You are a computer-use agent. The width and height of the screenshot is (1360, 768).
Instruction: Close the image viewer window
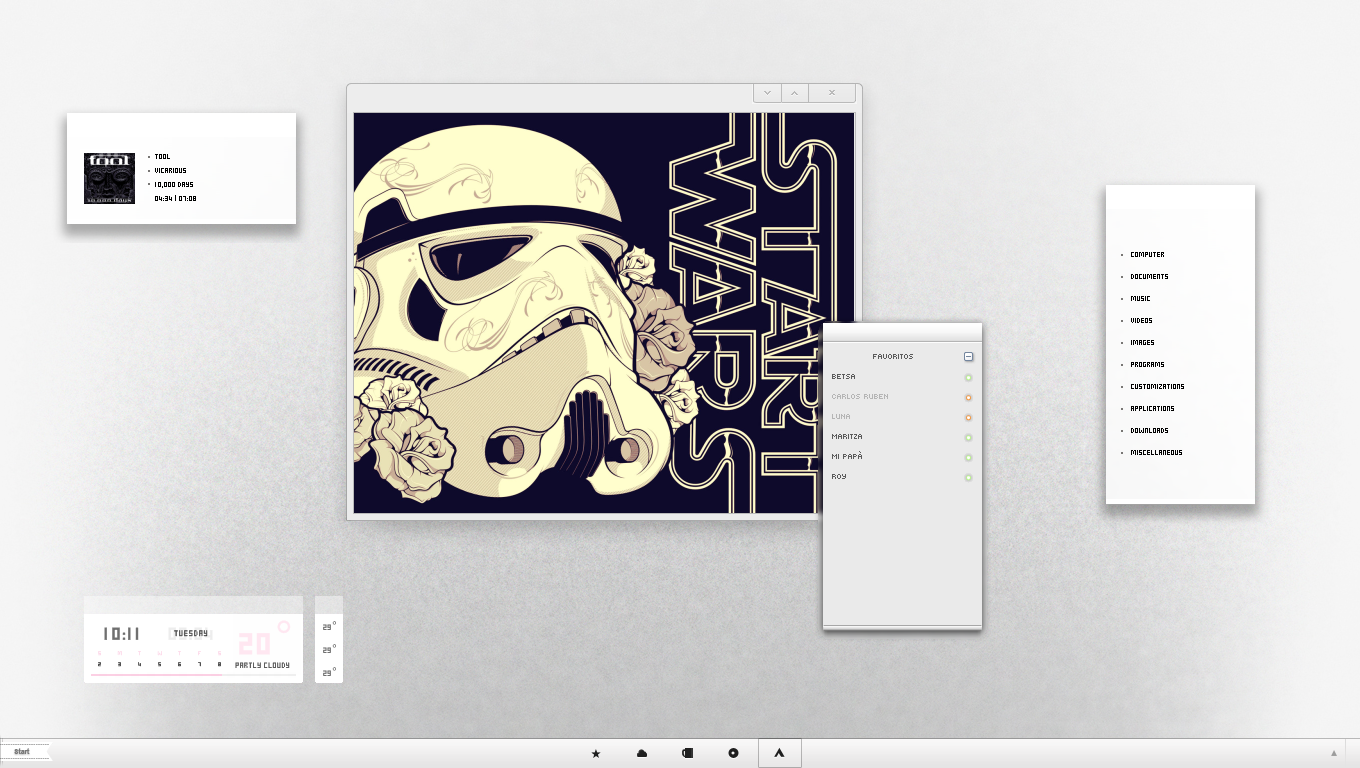(832, 93)
